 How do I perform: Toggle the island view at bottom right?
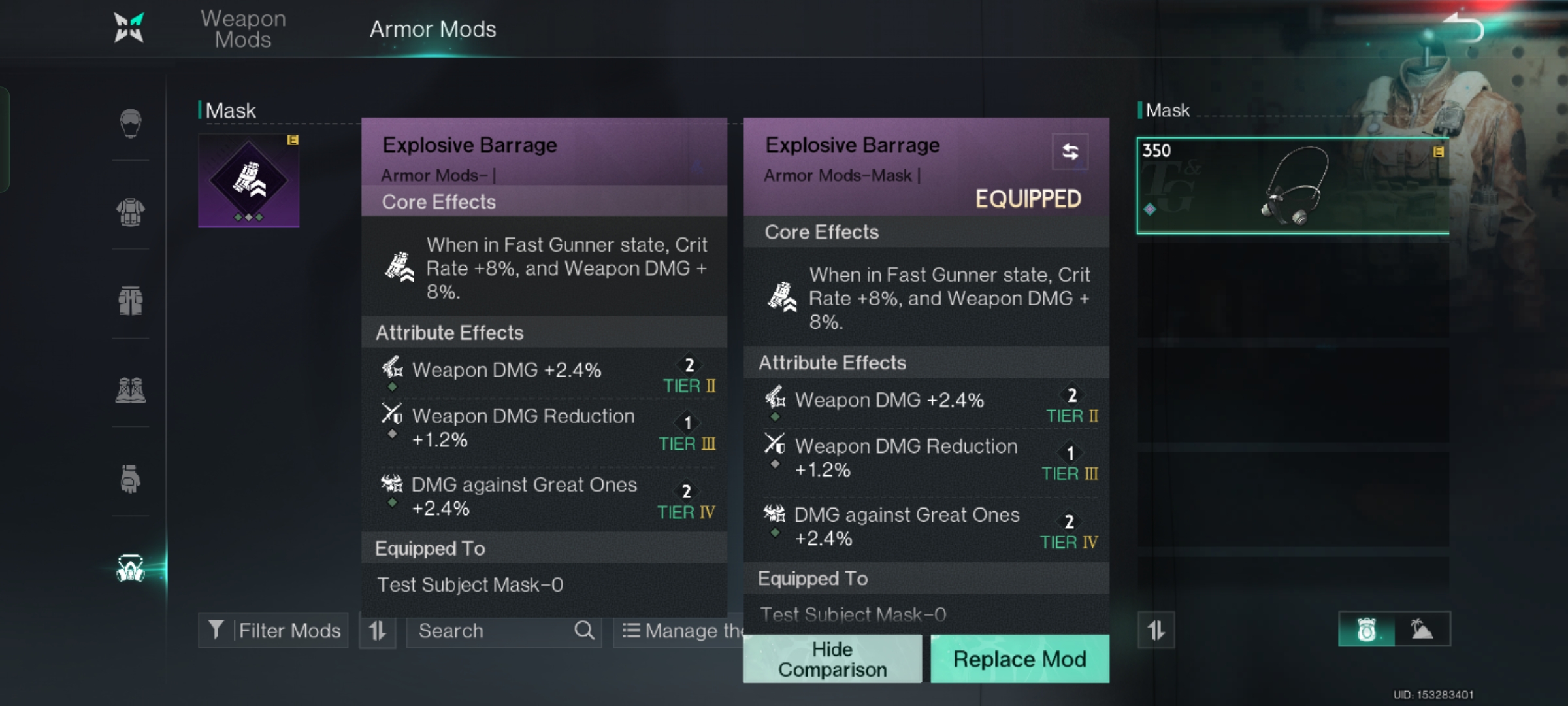[x=1422, y=630]
